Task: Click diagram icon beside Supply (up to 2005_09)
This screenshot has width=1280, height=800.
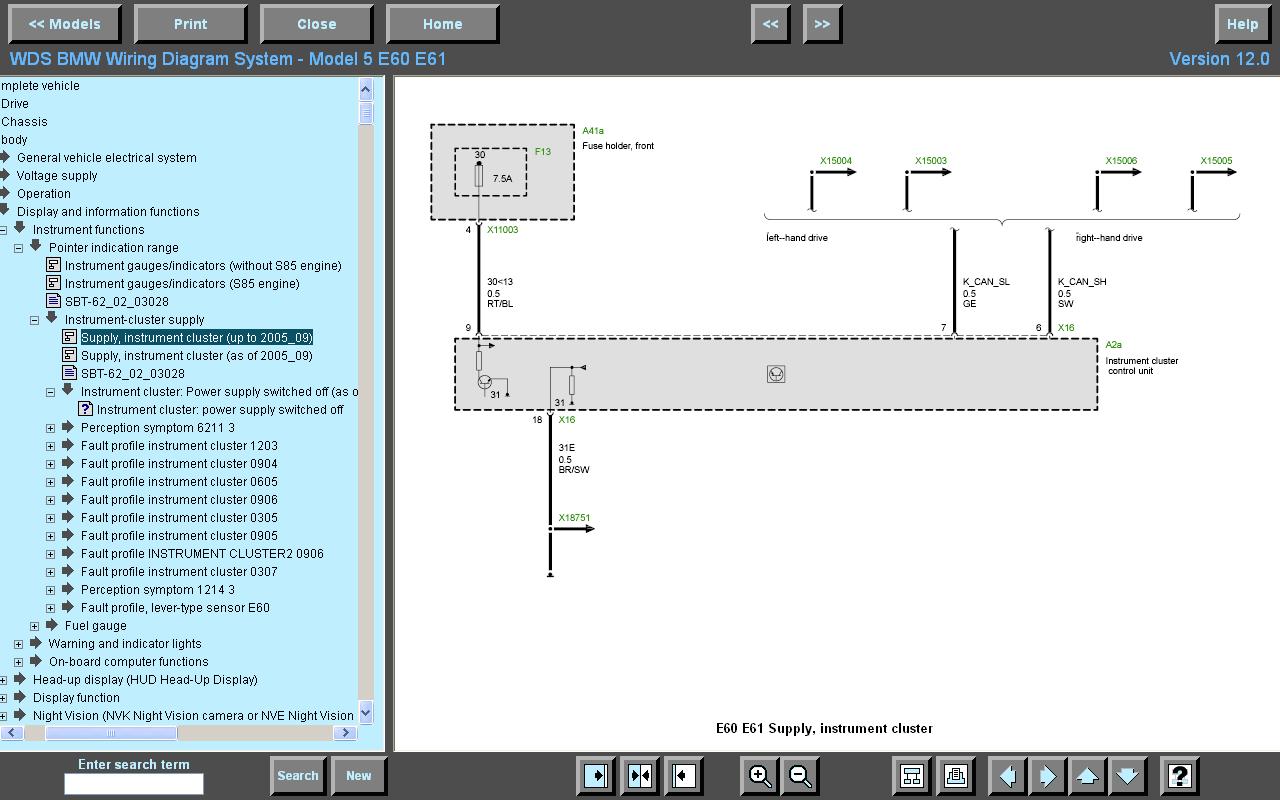Action: pyautogui.click(x=70, y=337)
